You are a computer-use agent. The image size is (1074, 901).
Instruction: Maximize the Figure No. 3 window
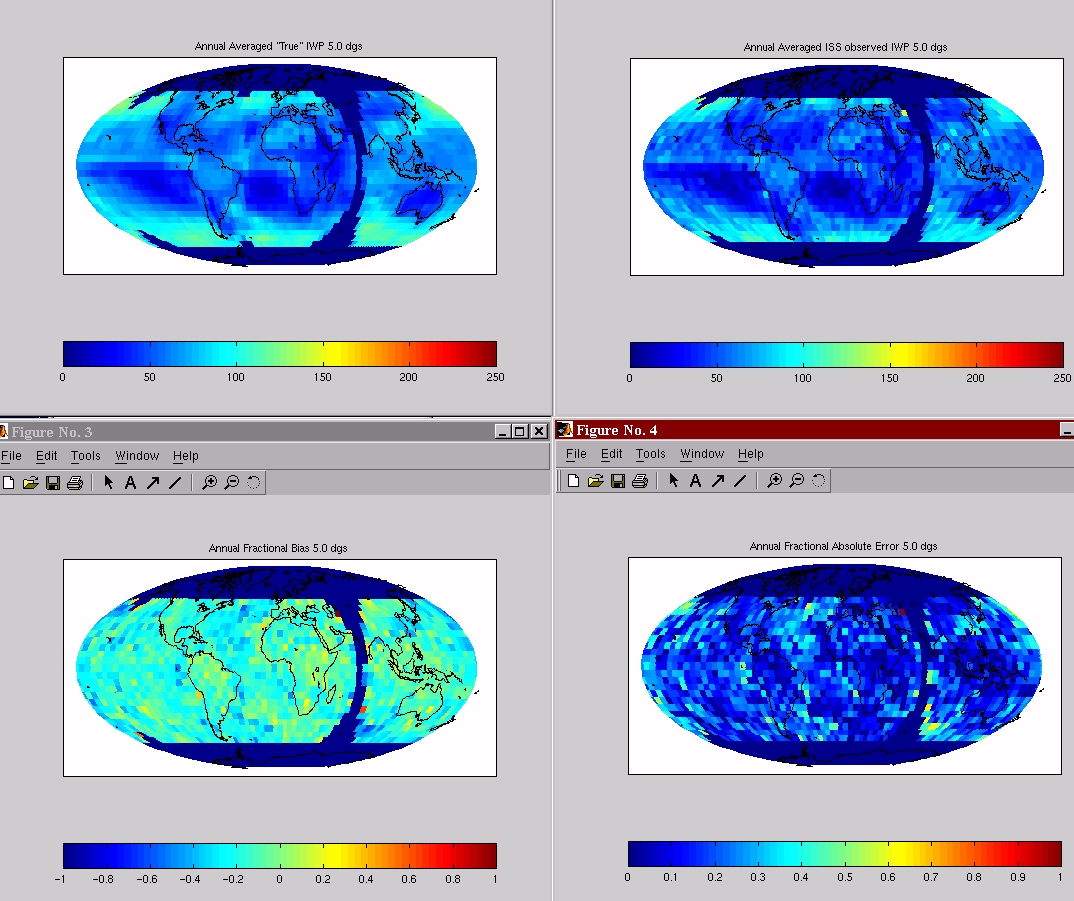(x=520, y=432)
